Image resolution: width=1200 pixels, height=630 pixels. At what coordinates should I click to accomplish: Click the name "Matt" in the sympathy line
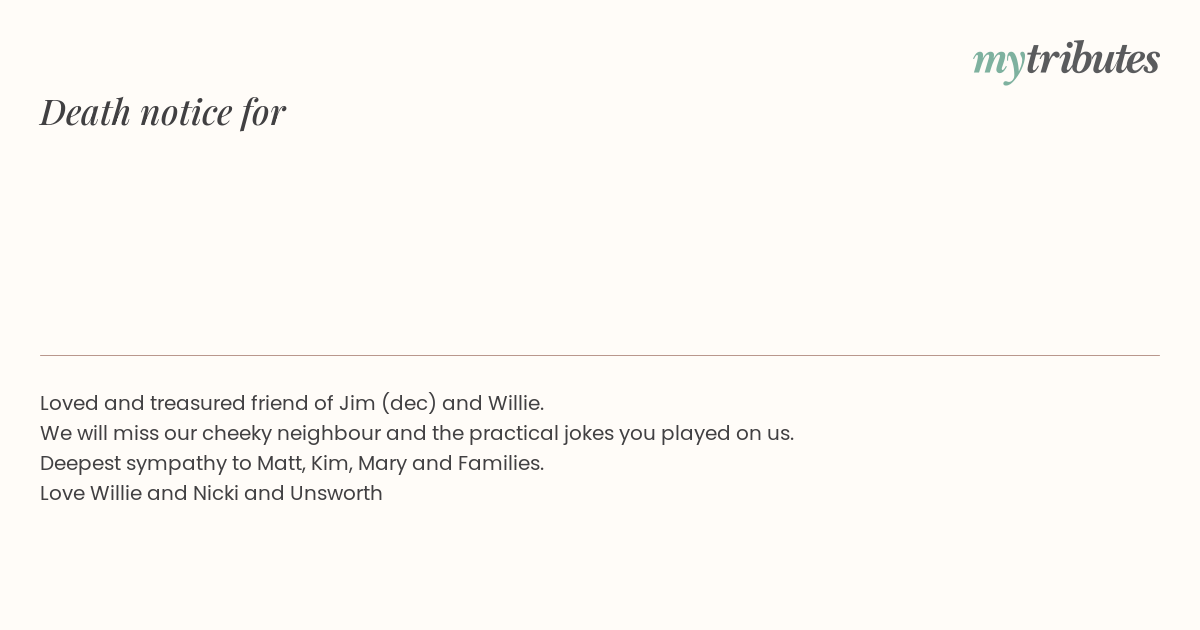(x=279, y=463)
